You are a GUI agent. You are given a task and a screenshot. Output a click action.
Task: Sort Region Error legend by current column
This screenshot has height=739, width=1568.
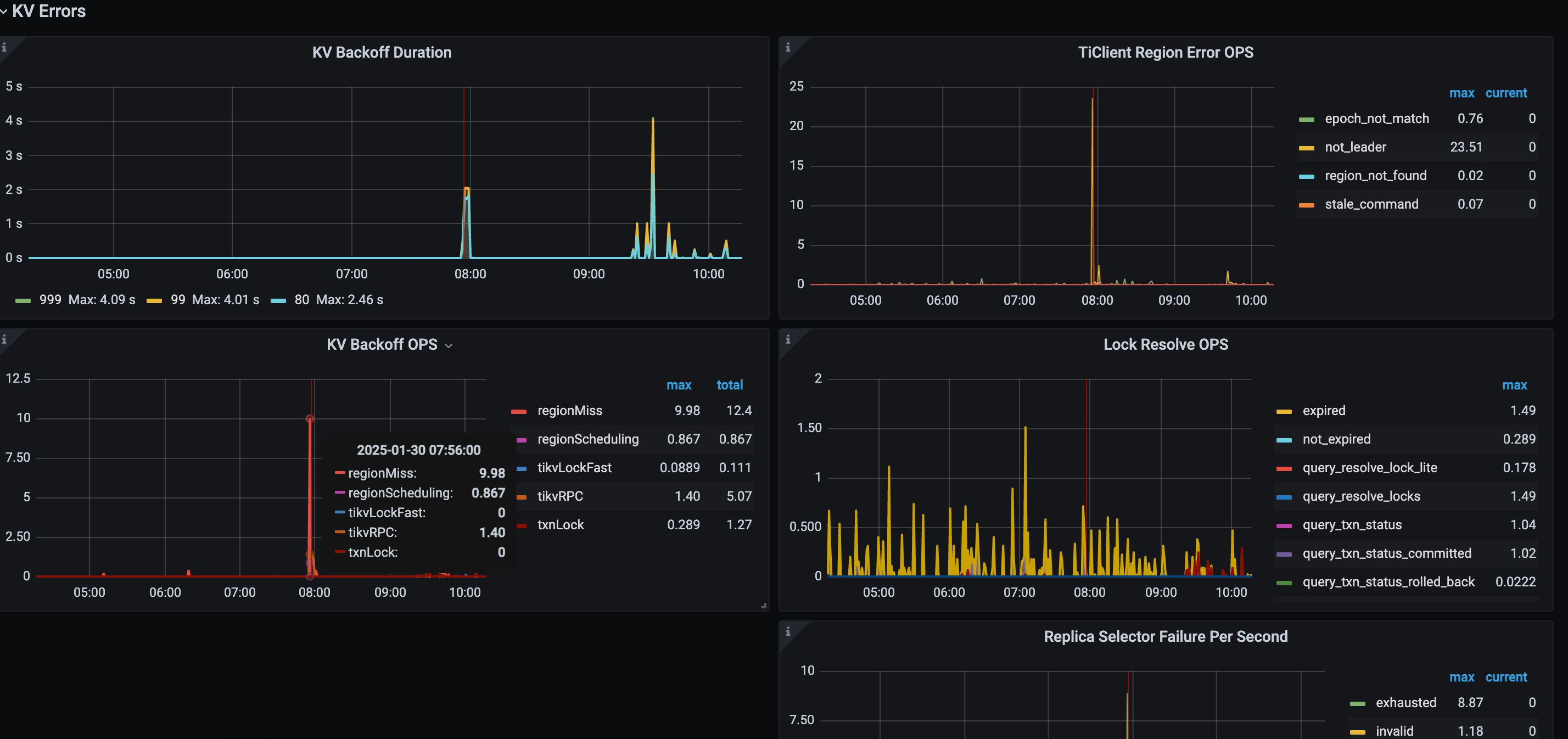pos(1505,93)
